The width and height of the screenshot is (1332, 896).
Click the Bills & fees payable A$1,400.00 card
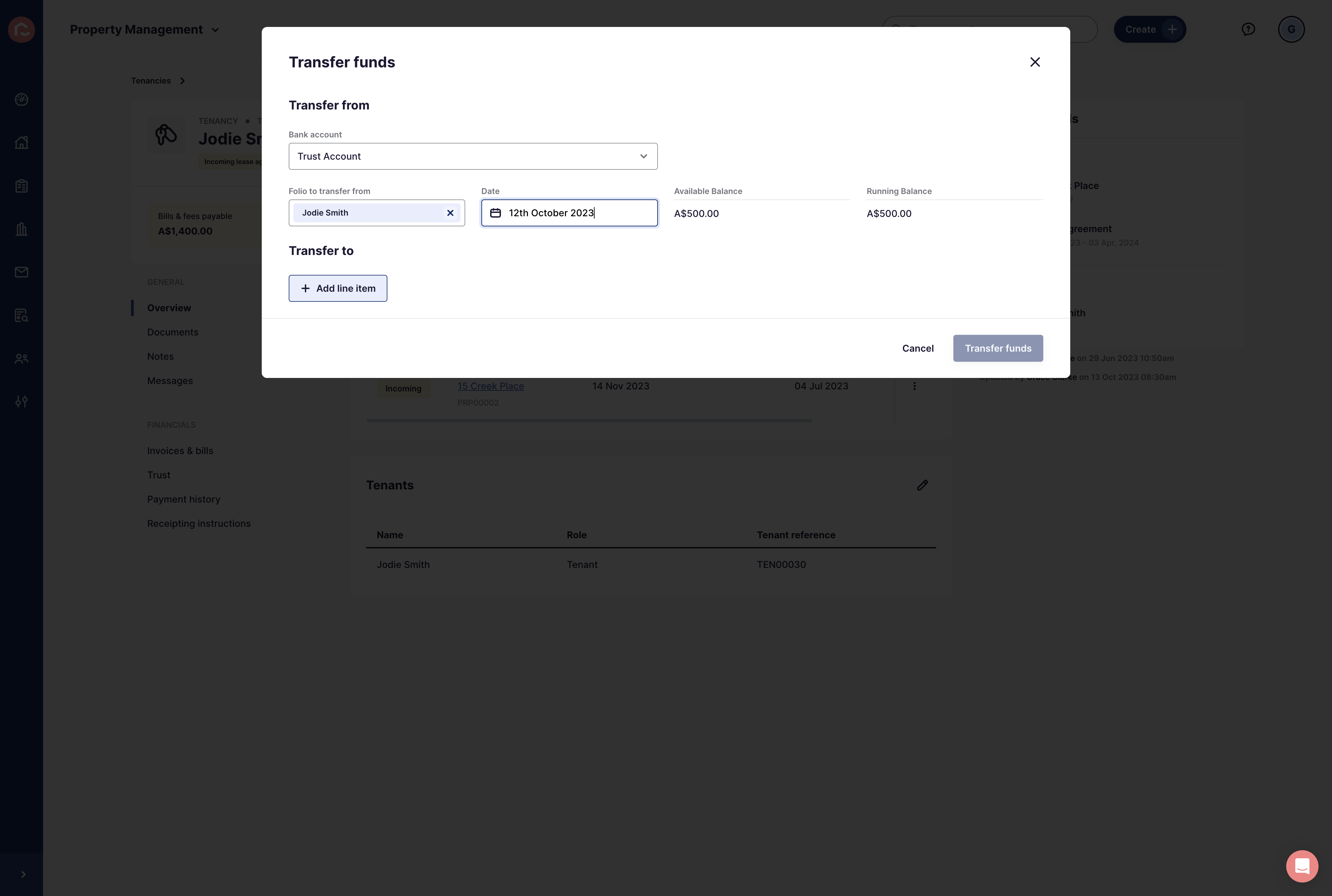(204, 224)
